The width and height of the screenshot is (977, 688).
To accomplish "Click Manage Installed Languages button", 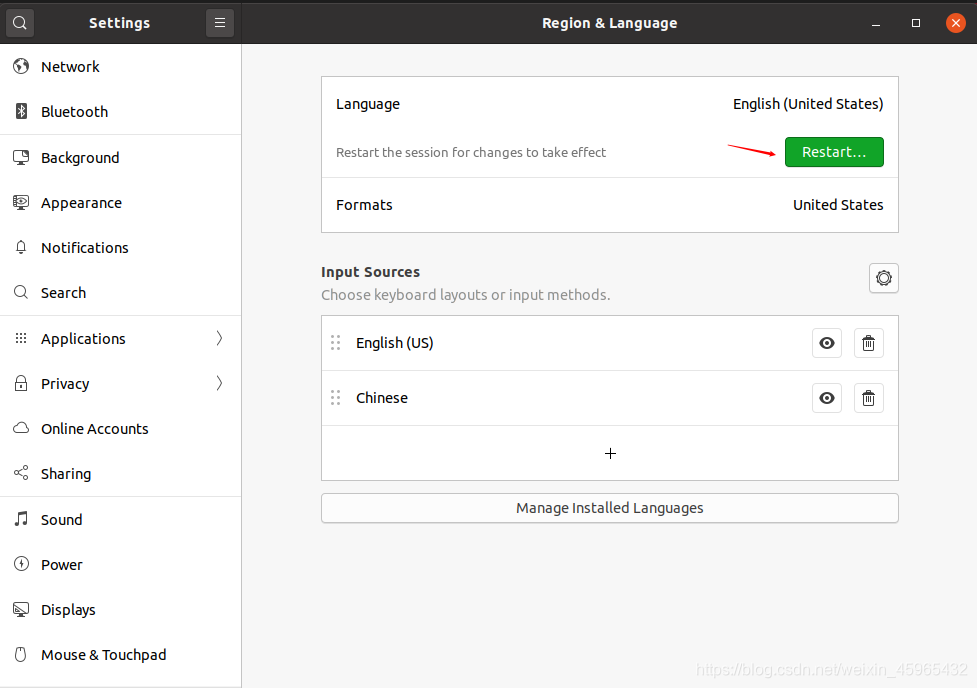I will pos(609,508).
